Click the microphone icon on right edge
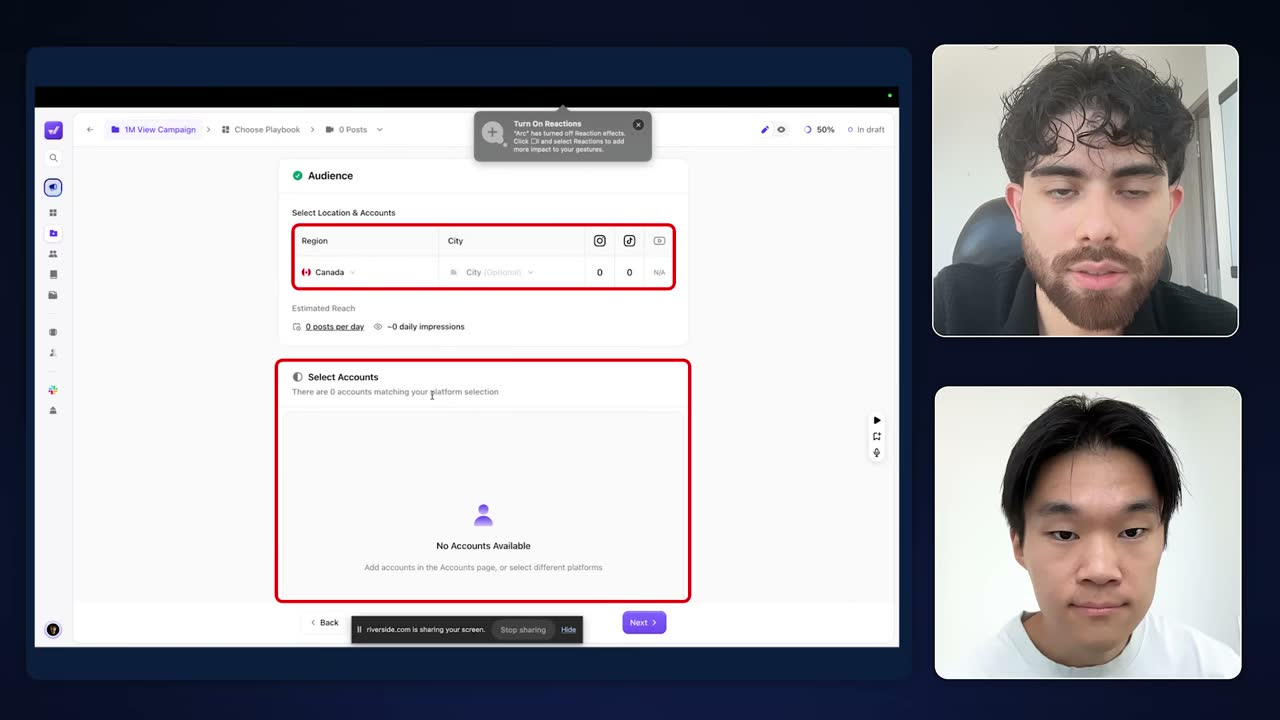This screenshot has height=720, width=1280. [x=877, y=452]
